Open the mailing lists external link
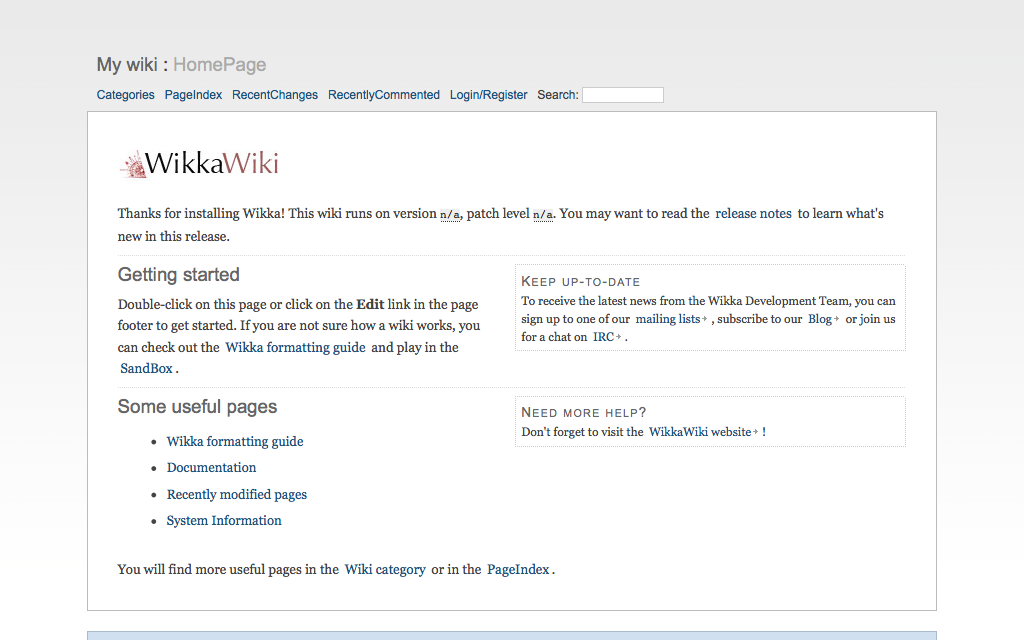Screen dimensions: 1024x640 pos(668,319)
